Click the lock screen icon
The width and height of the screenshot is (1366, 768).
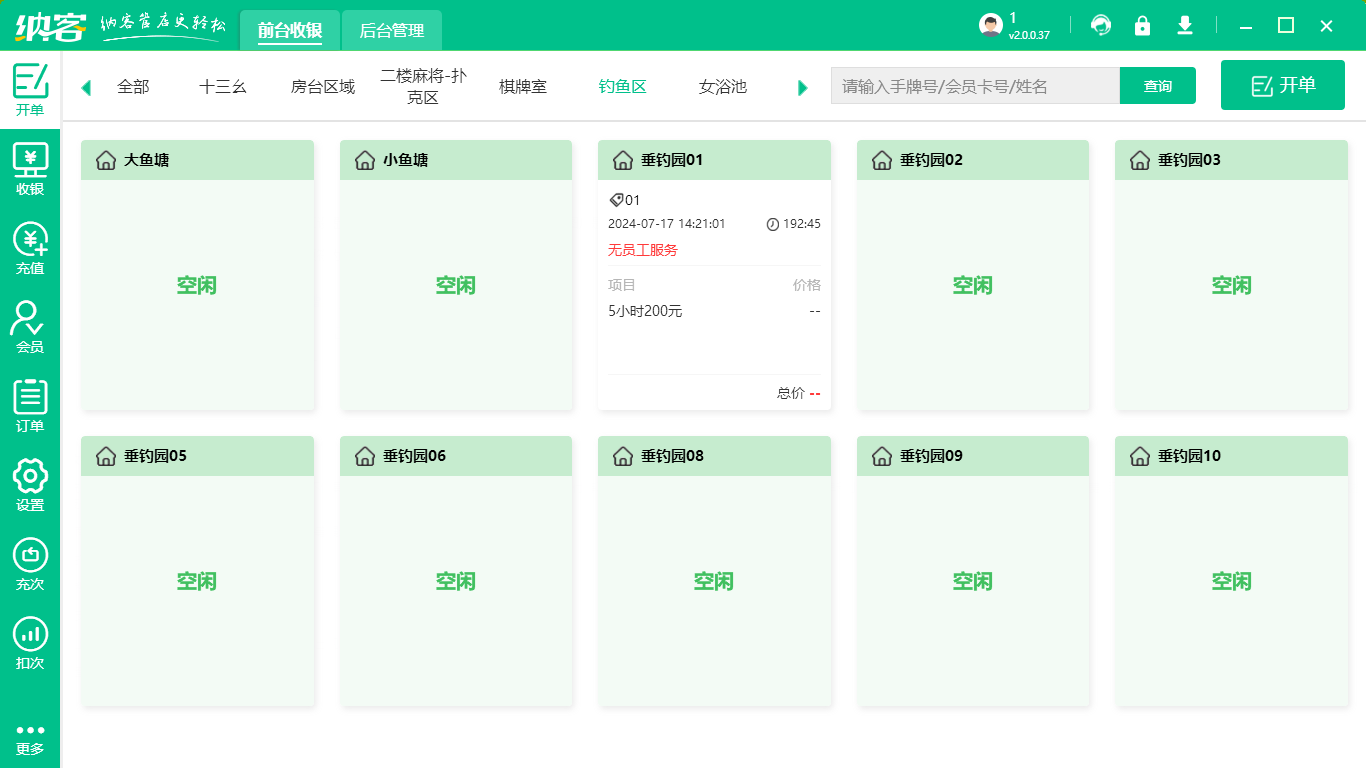tap(1142, 26)
